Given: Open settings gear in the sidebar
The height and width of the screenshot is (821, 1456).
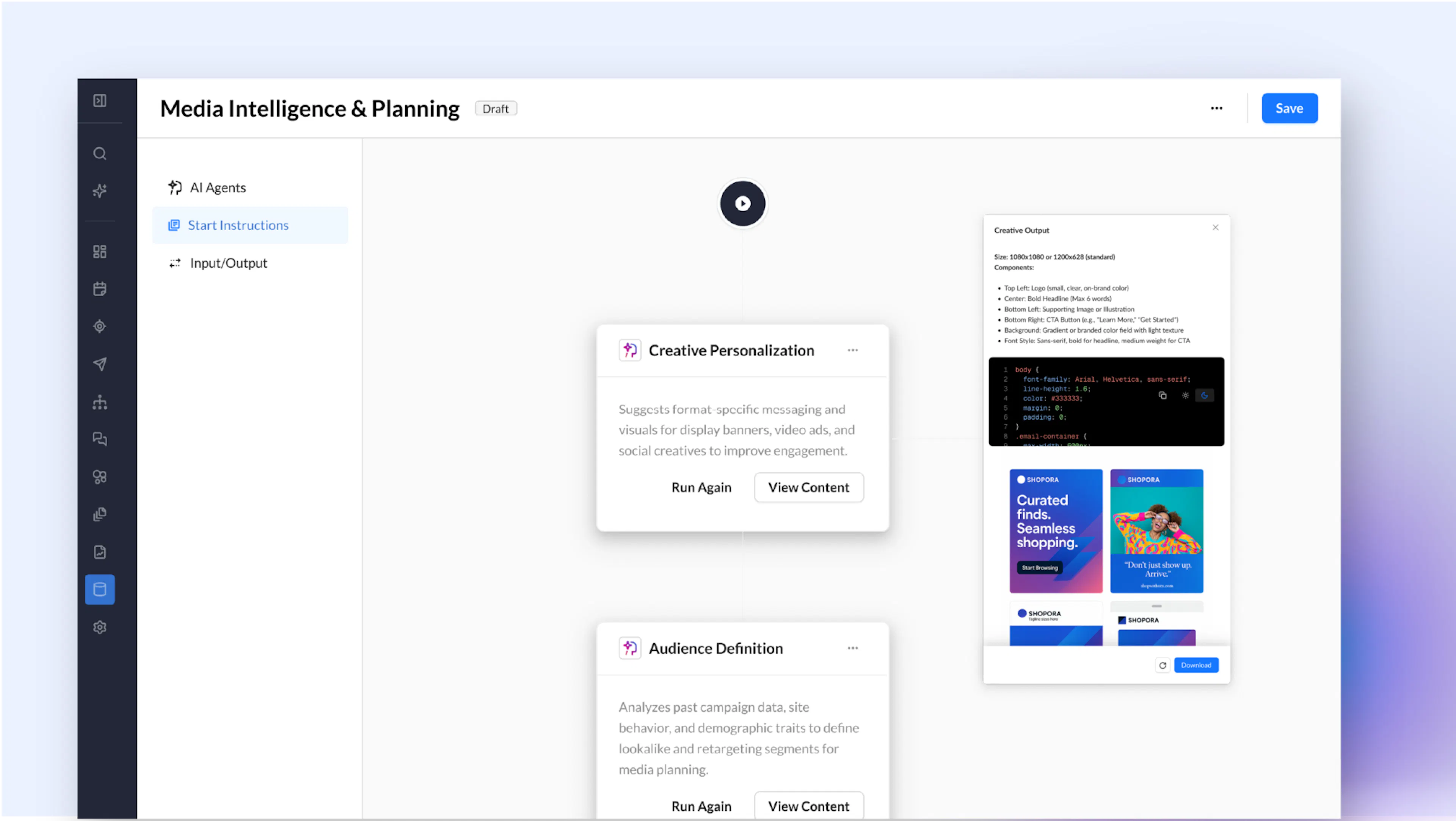Looking at the screenshot, I should [x=99, y=628].
